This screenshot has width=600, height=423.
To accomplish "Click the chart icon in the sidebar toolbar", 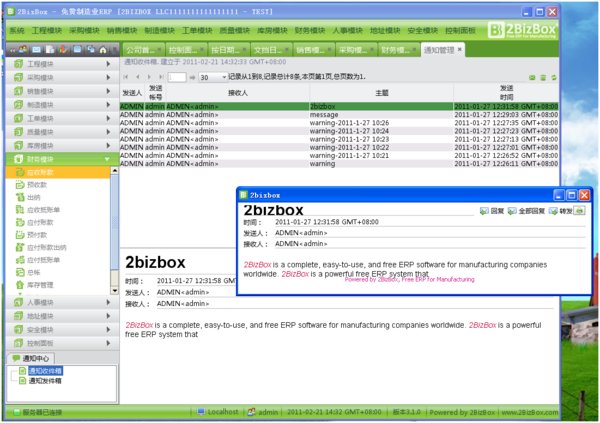I will [63, 50].
